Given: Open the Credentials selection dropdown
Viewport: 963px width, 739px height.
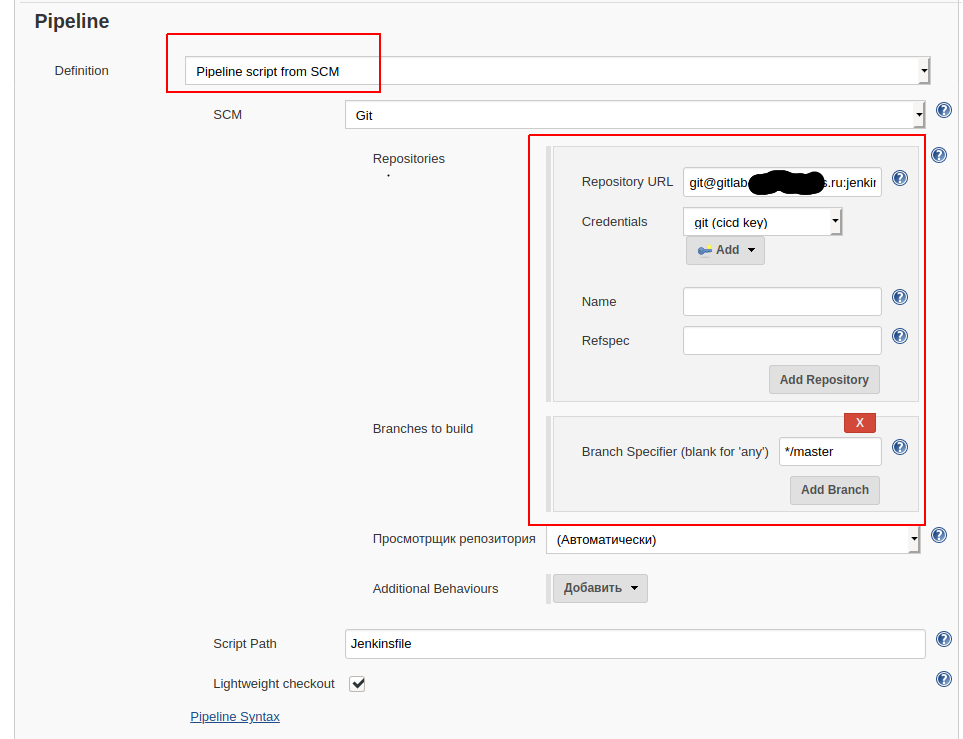Looking at the screenshot, I should (762, 221).
